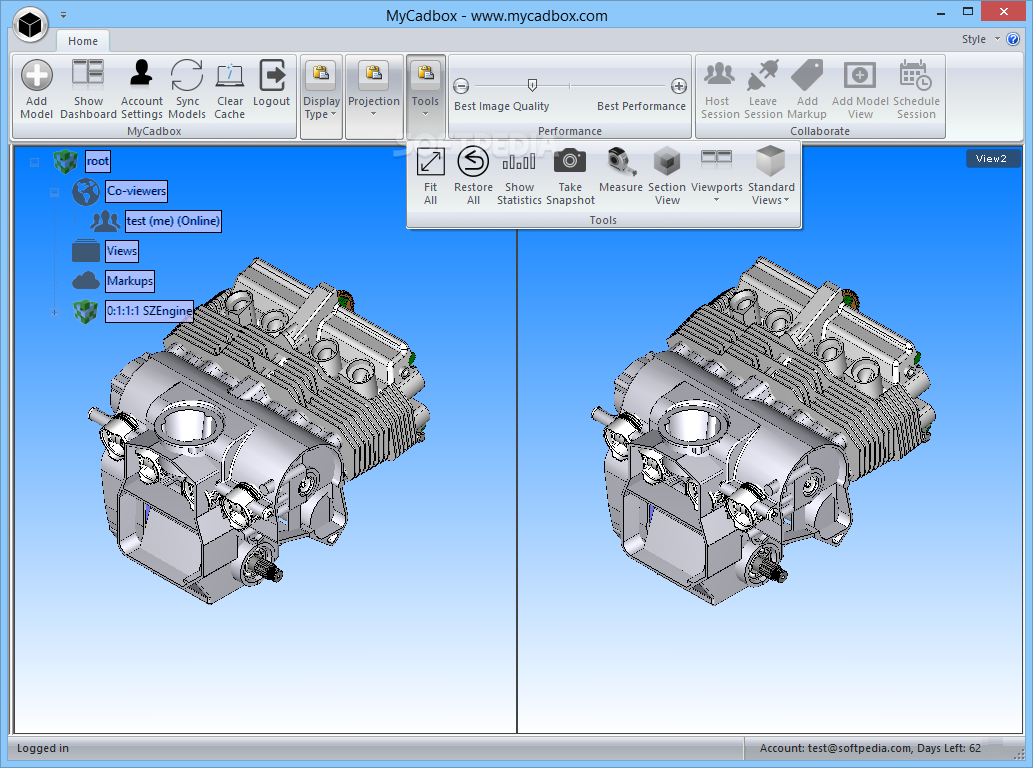Click the Best Image Quality label
Screen dimensions: 1033x768
pyautogui.click(x=501, y=106)
